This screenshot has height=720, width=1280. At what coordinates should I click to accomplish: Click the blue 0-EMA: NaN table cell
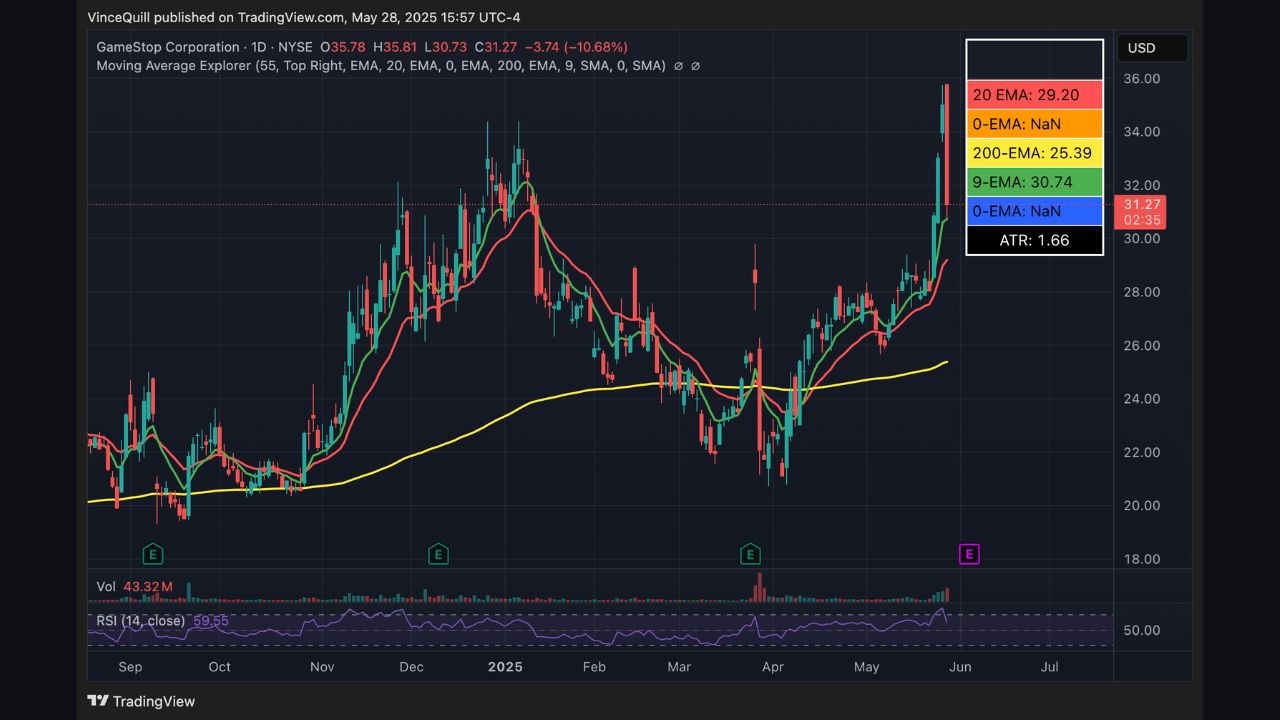tap(1035, 211)
